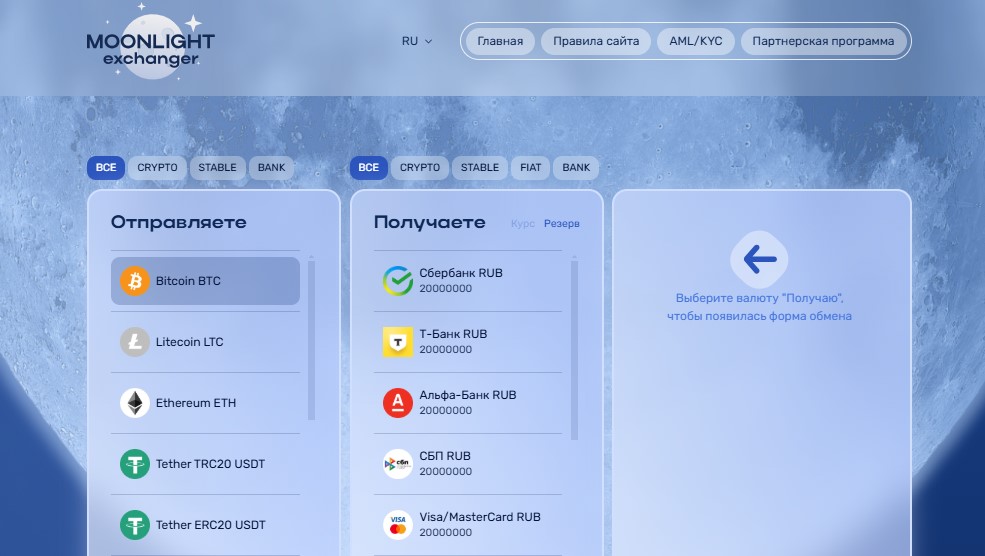Screen dimensions: 985x556
Task: Select CRYPTO filter above Отправляете
Action: tap(158, 168)
